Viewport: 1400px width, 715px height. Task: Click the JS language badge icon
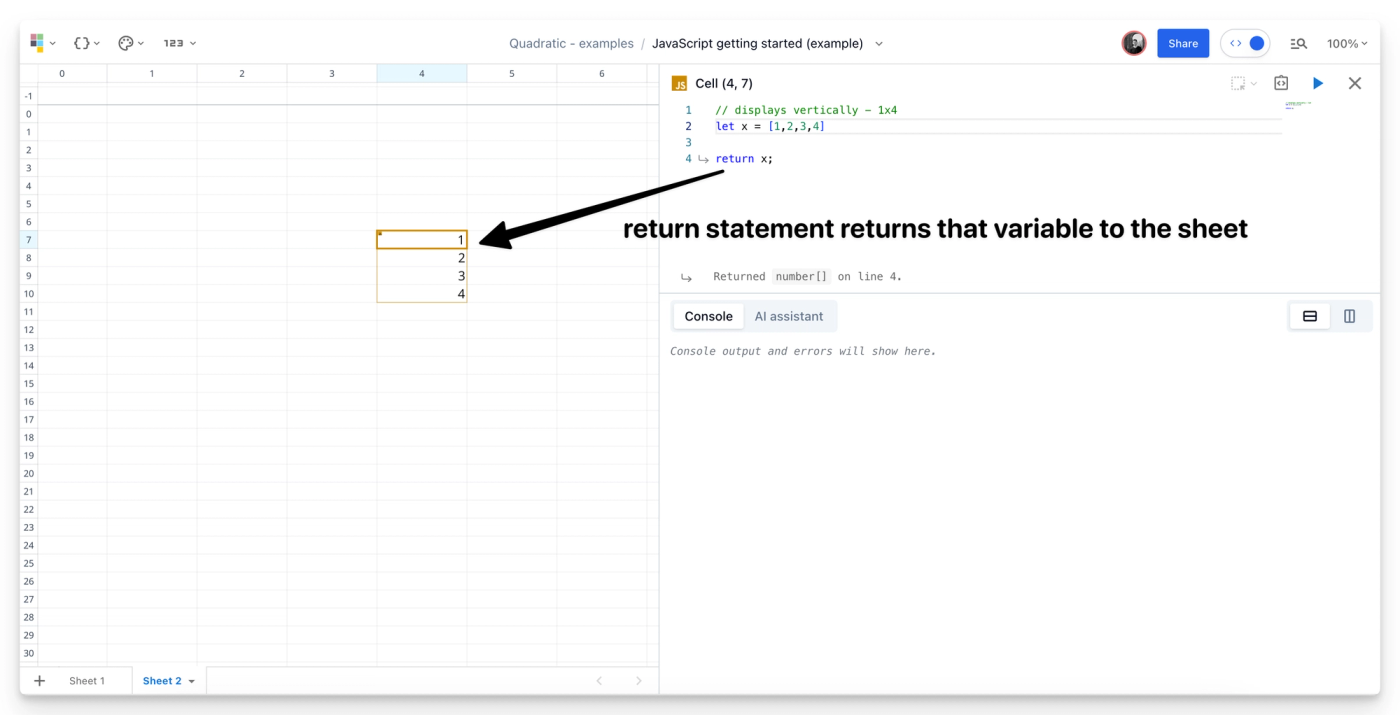[x=680, y=84]
